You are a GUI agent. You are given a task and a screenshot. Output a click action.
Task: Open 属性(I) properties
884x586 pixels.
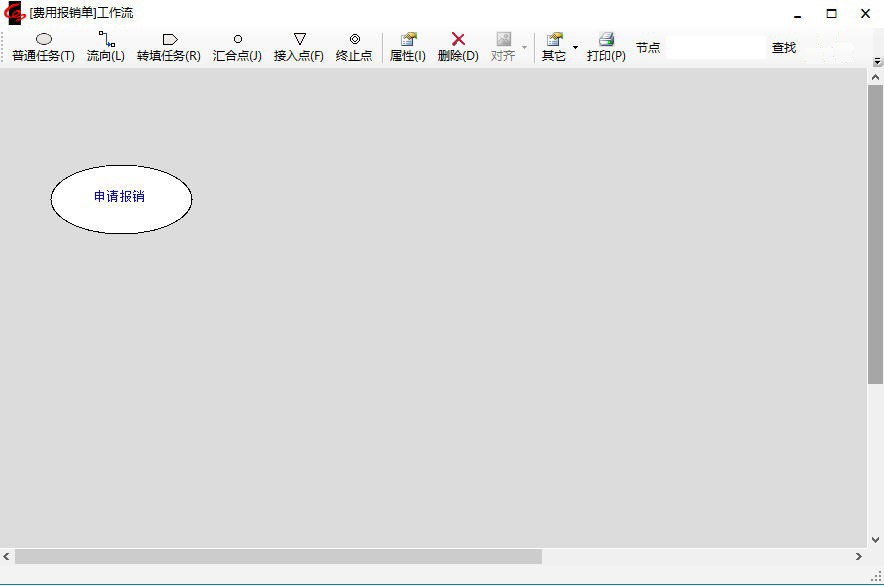click(x=407, y=47)
